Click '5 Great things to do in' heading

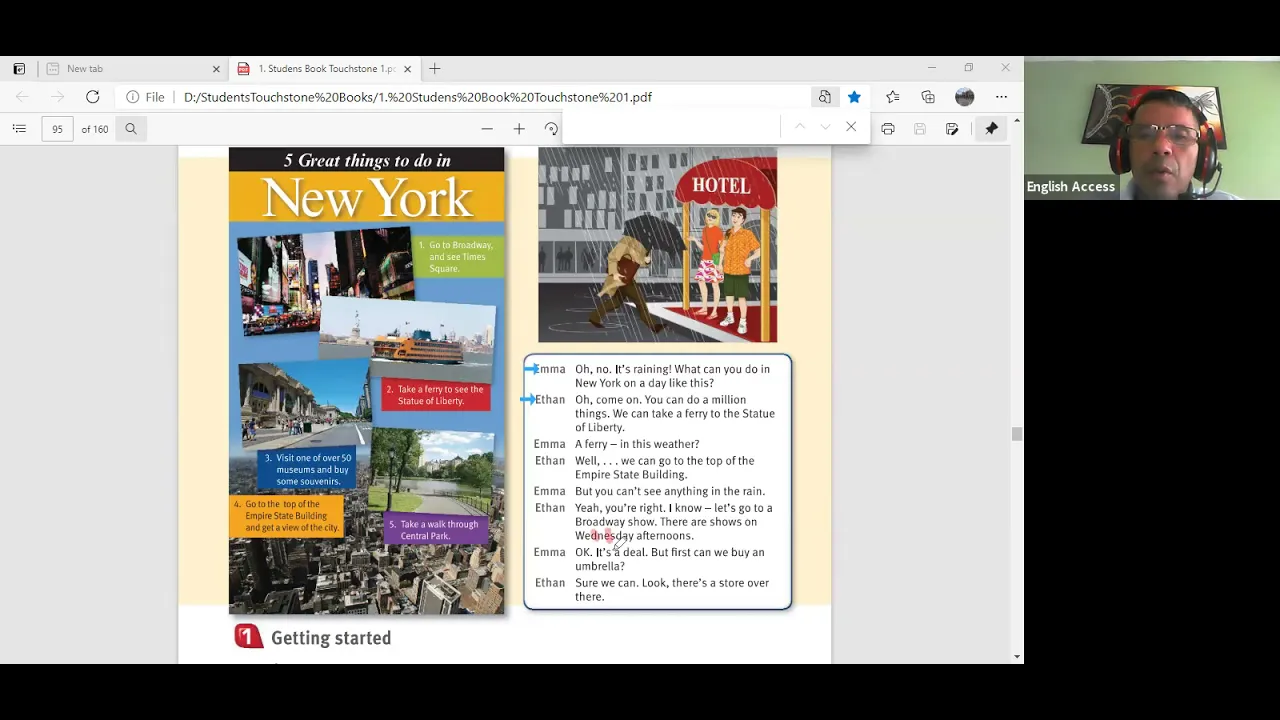367,160
